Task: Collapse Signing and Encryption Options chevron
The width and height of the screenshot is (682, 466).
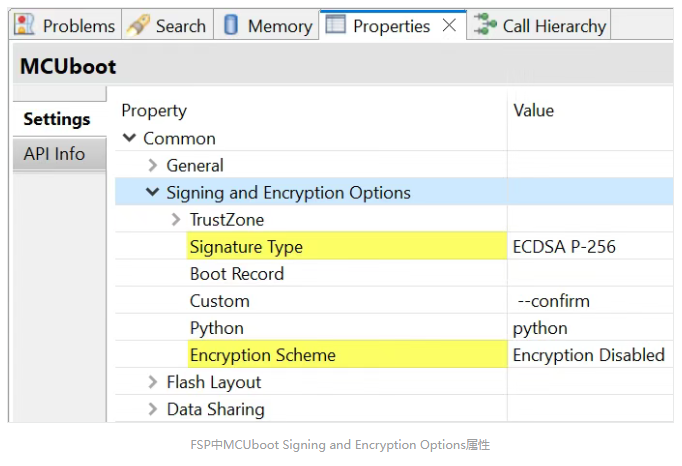Action: coord(152,192)
